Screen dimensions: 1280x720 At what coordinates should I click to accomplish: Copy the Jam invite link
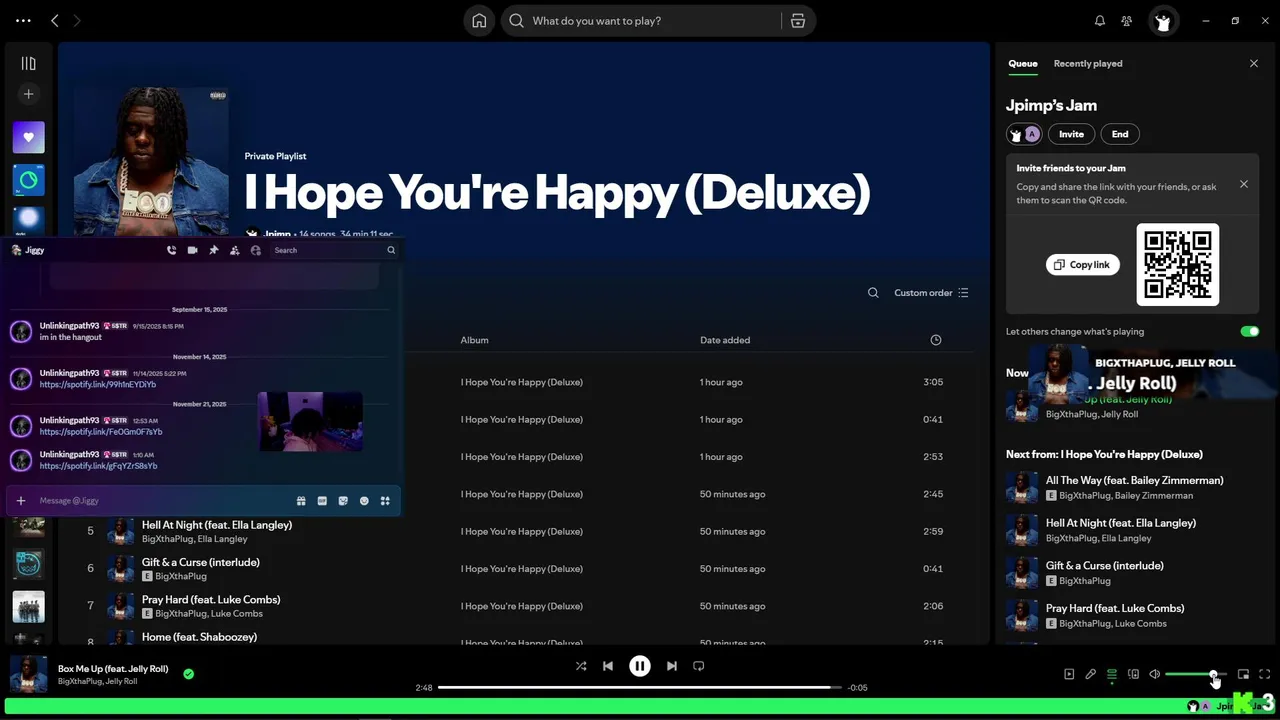click(x=1082, y=265)
